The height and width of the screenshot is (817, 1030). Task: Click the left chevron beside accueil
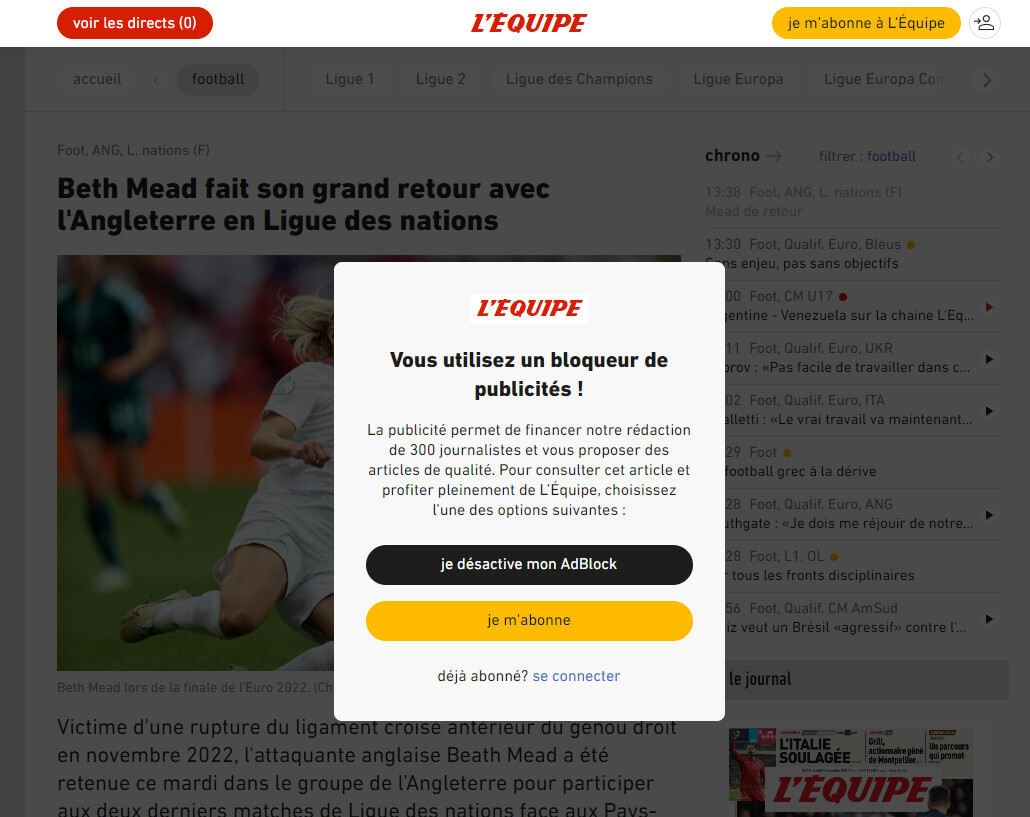[156, 80]
